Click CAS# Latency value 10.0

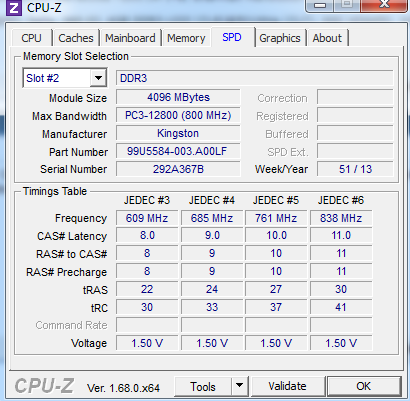point(276,236)
